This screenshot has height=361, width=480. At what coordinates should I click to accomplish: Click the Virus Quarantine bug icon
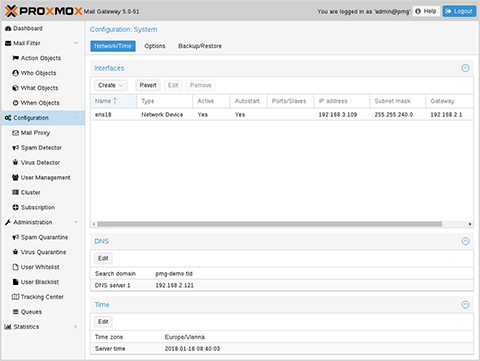click(15, 252)
